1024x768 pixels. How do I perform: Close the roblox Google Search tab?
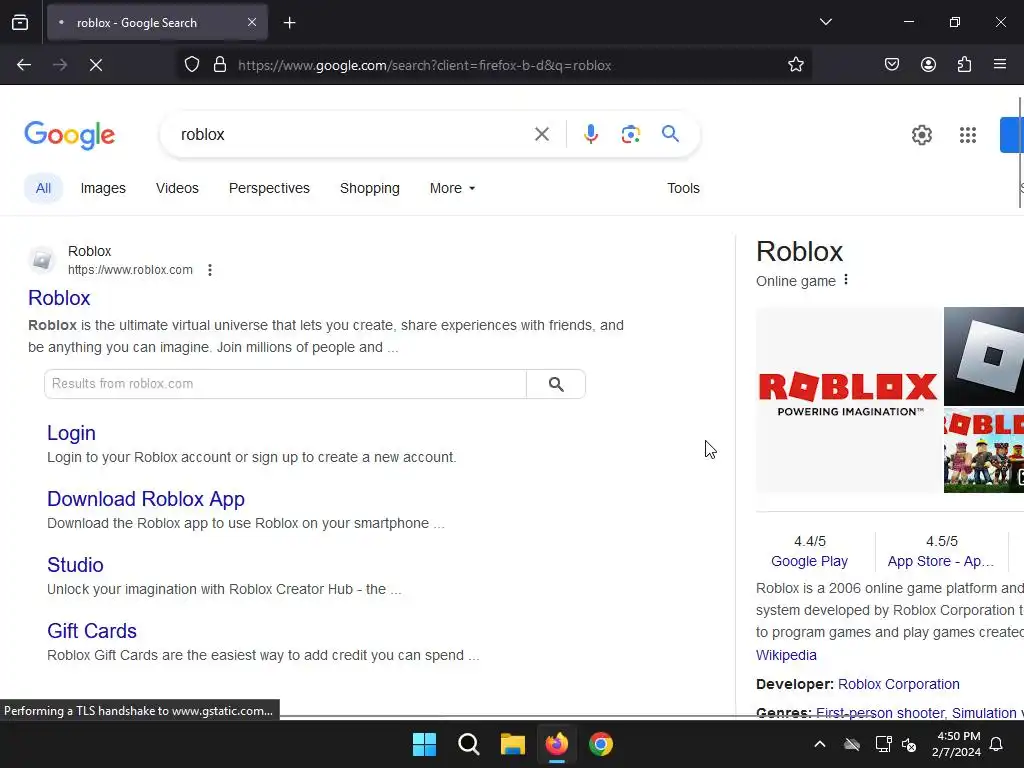tap(252, 22)
